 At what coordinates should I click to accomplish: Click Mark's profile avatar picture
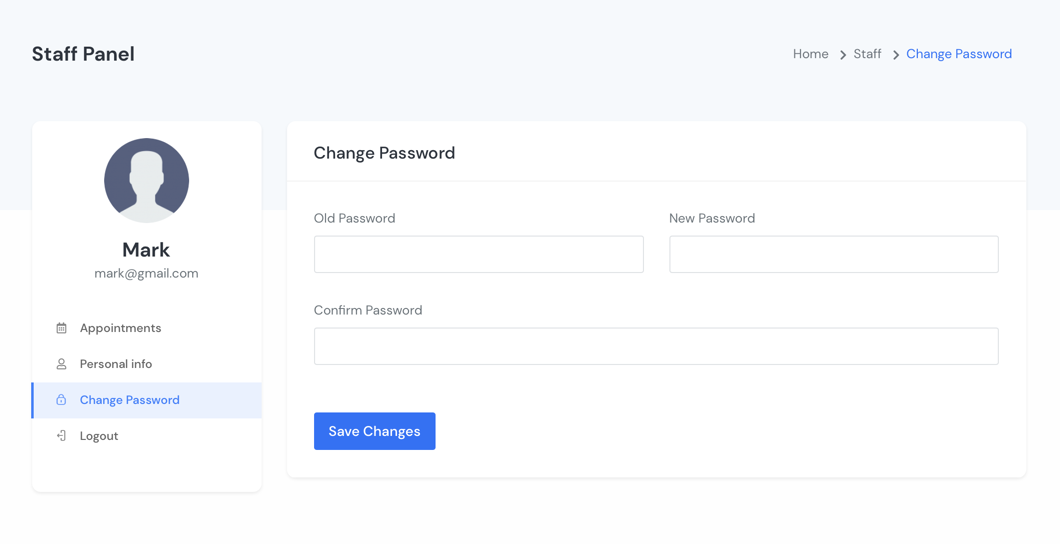(x=146, y=180)
